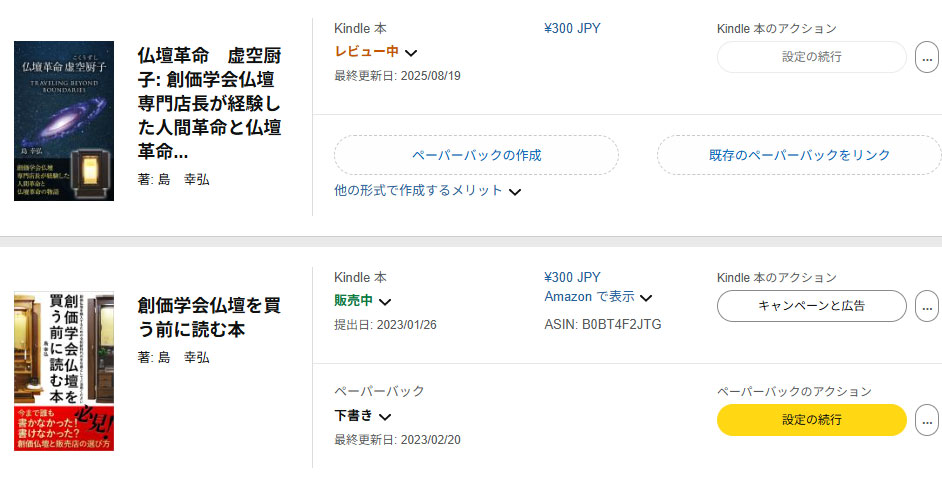Click the yellow 設定の続行 paperback button
Image resolution: width=942 pixels, height=478 pixels.
point(812,420)
